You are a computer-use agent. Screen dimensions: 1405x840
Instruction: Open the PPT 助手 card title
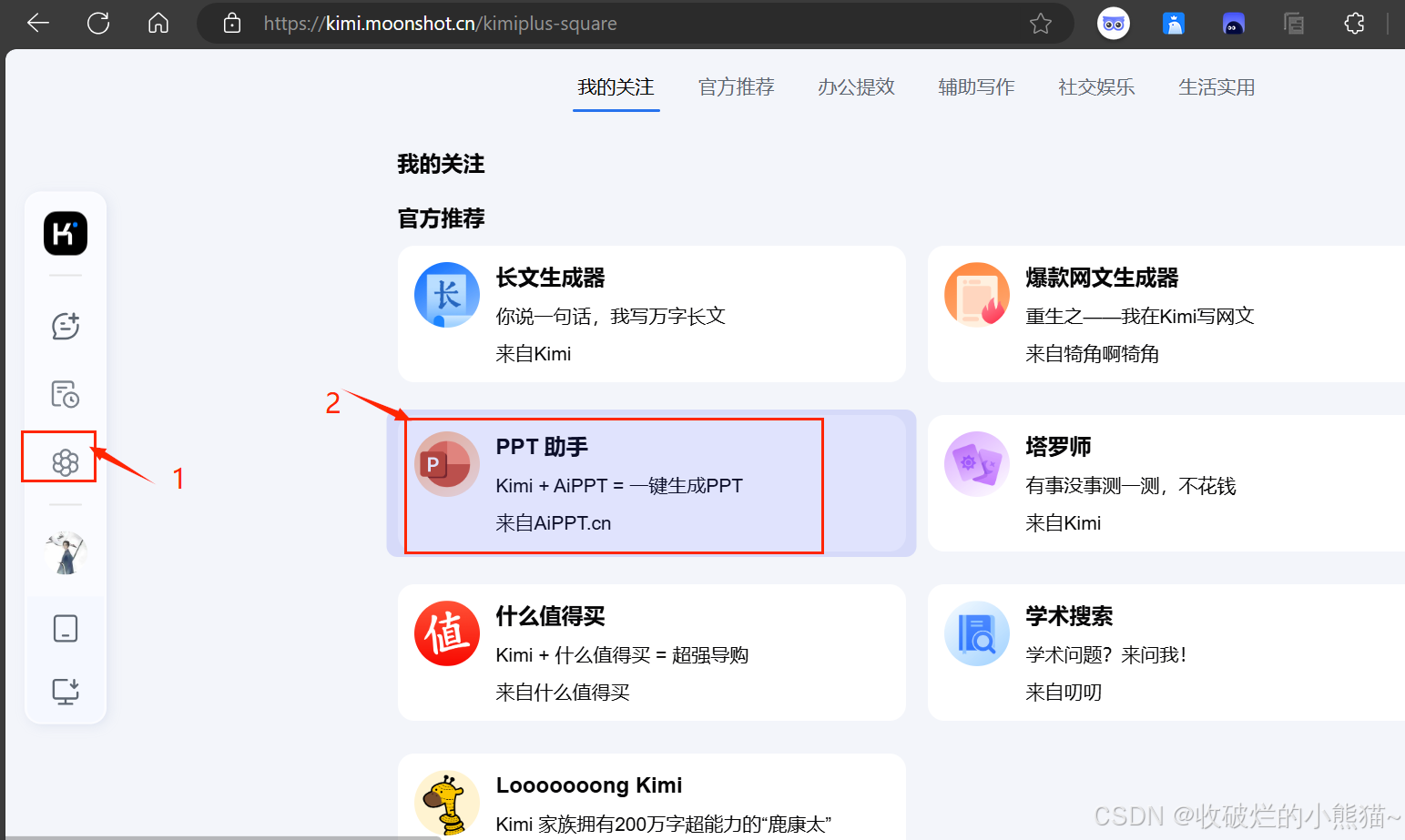[542, 447]
